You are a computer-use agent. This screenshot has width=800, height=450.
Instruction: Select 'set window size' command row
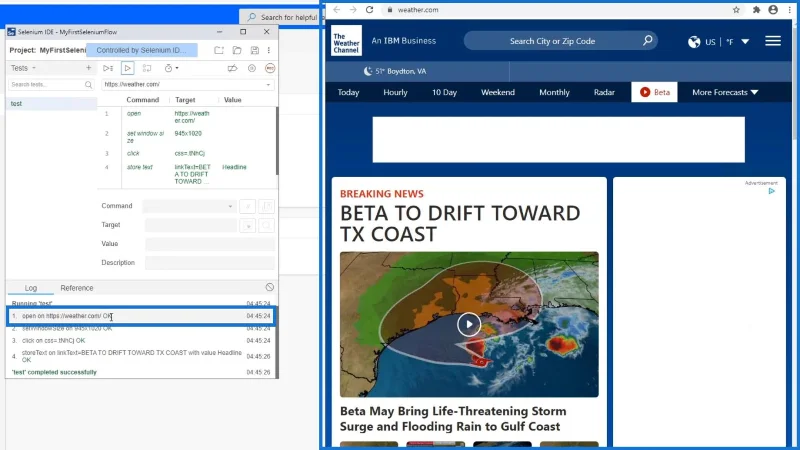(x=186, y=137)
